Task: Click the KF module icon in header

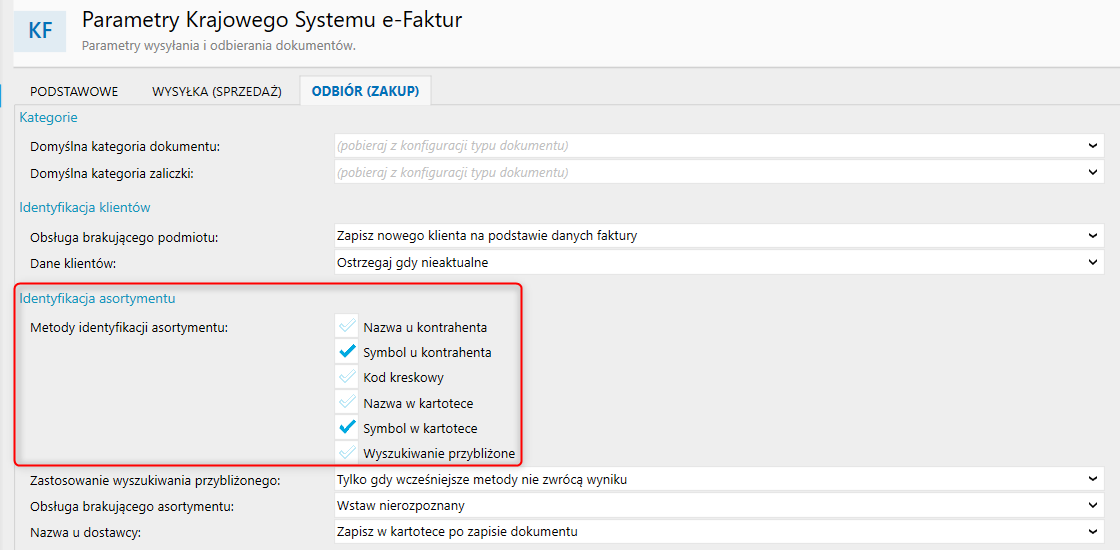Action: (41, 30)
